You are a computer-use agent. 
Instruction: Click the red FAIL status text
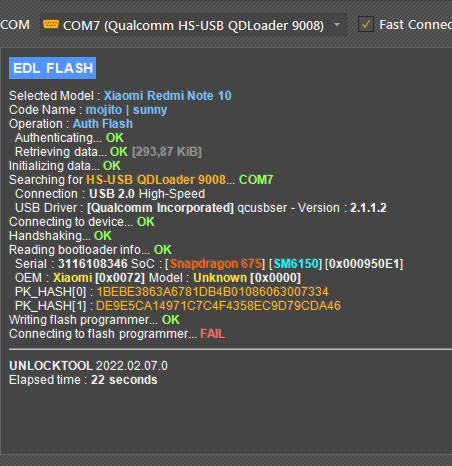(213, 334)
